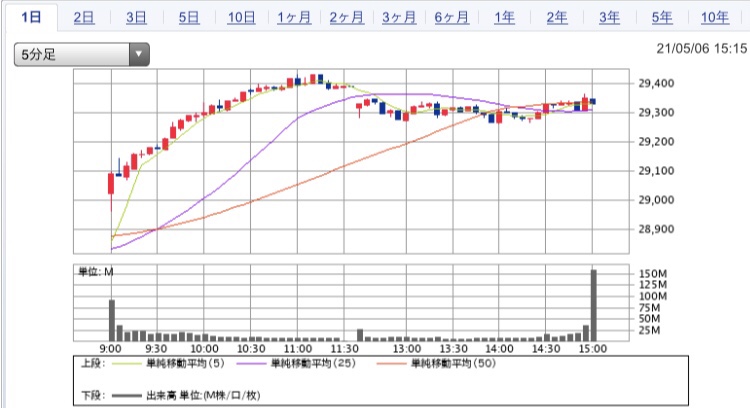Click the 13:00 time axis label

[407, 349]
